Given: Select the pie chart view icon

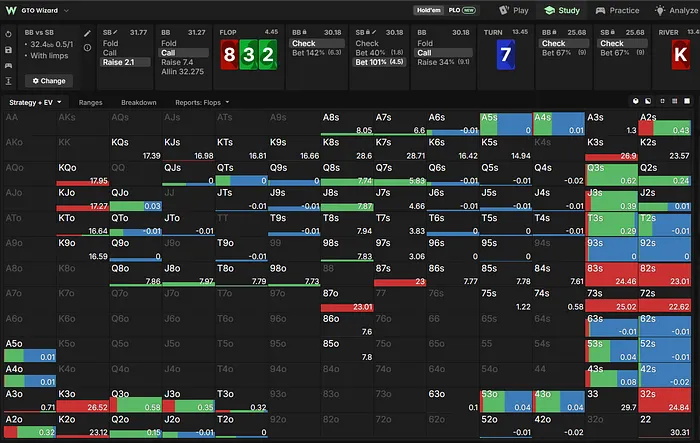Looking at the screenshot, I should [x=636, y=101].
